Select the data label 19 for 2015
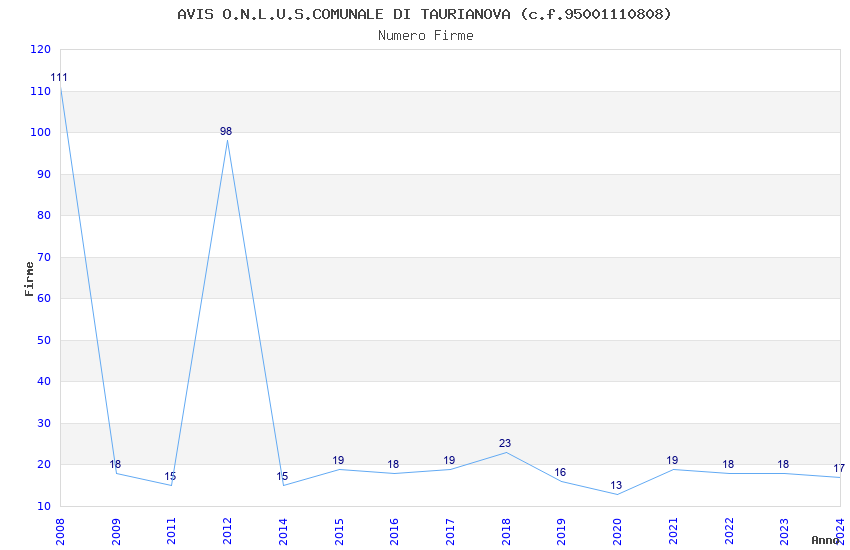Image resolution: width=850 pixels, height=550 pixels. coord(338,461)
